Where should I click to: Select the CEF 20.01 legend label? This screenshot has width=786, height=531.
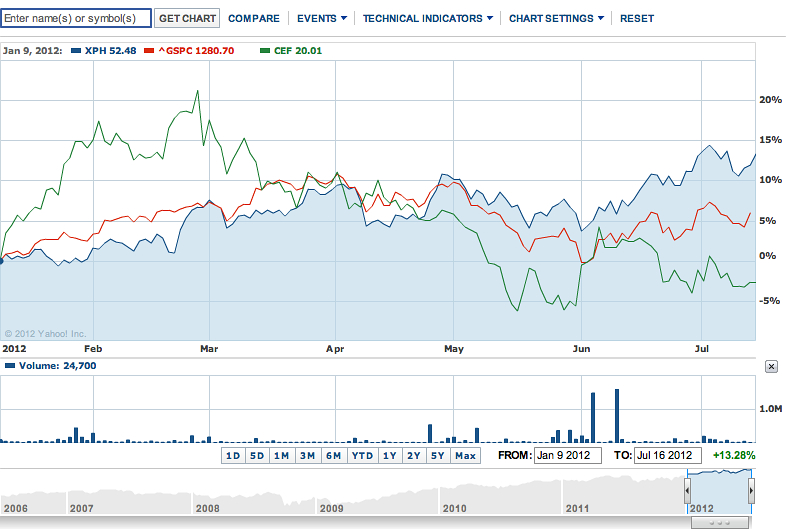coord(298,51)
